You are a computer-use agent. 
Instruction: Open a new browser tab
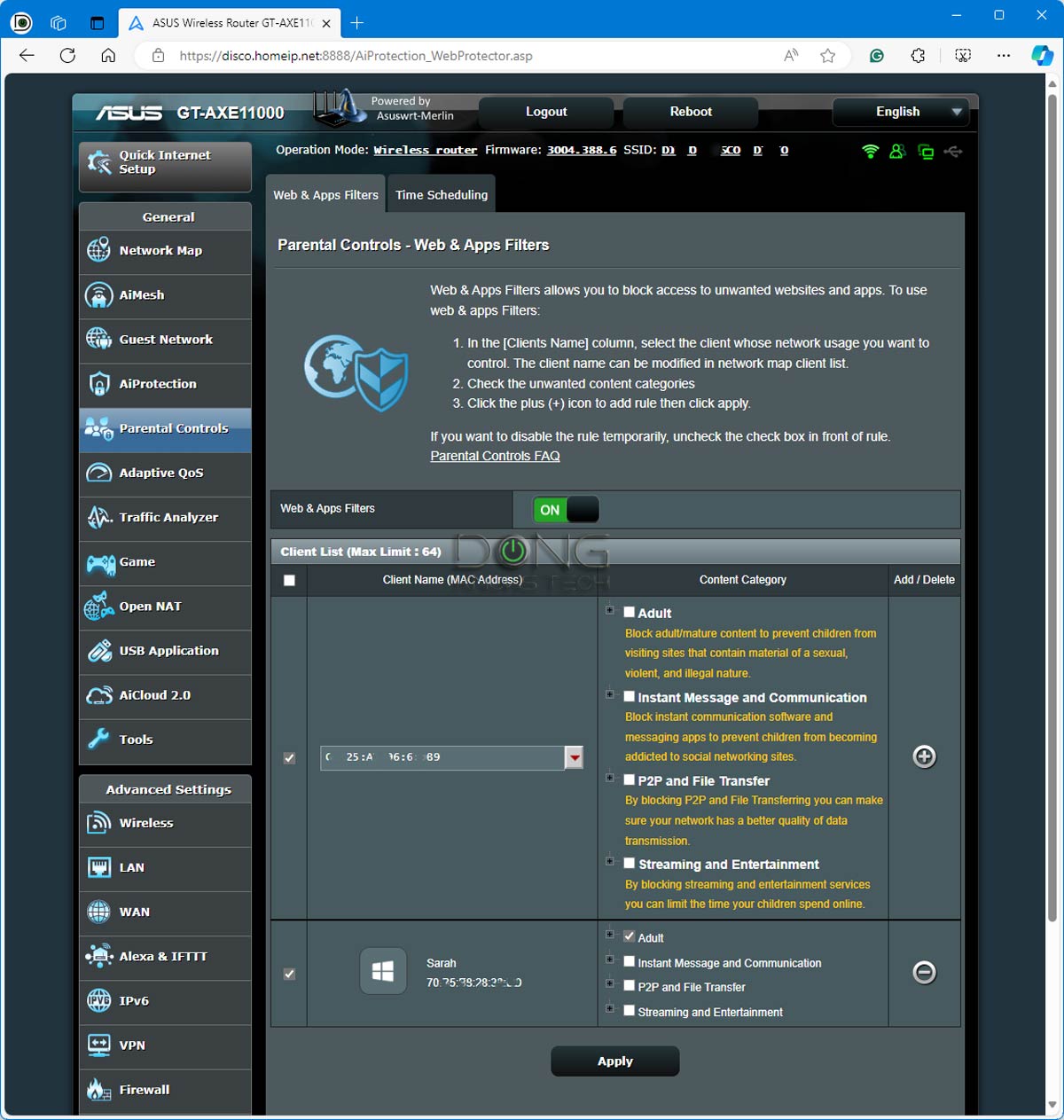[x=357, y=23]
